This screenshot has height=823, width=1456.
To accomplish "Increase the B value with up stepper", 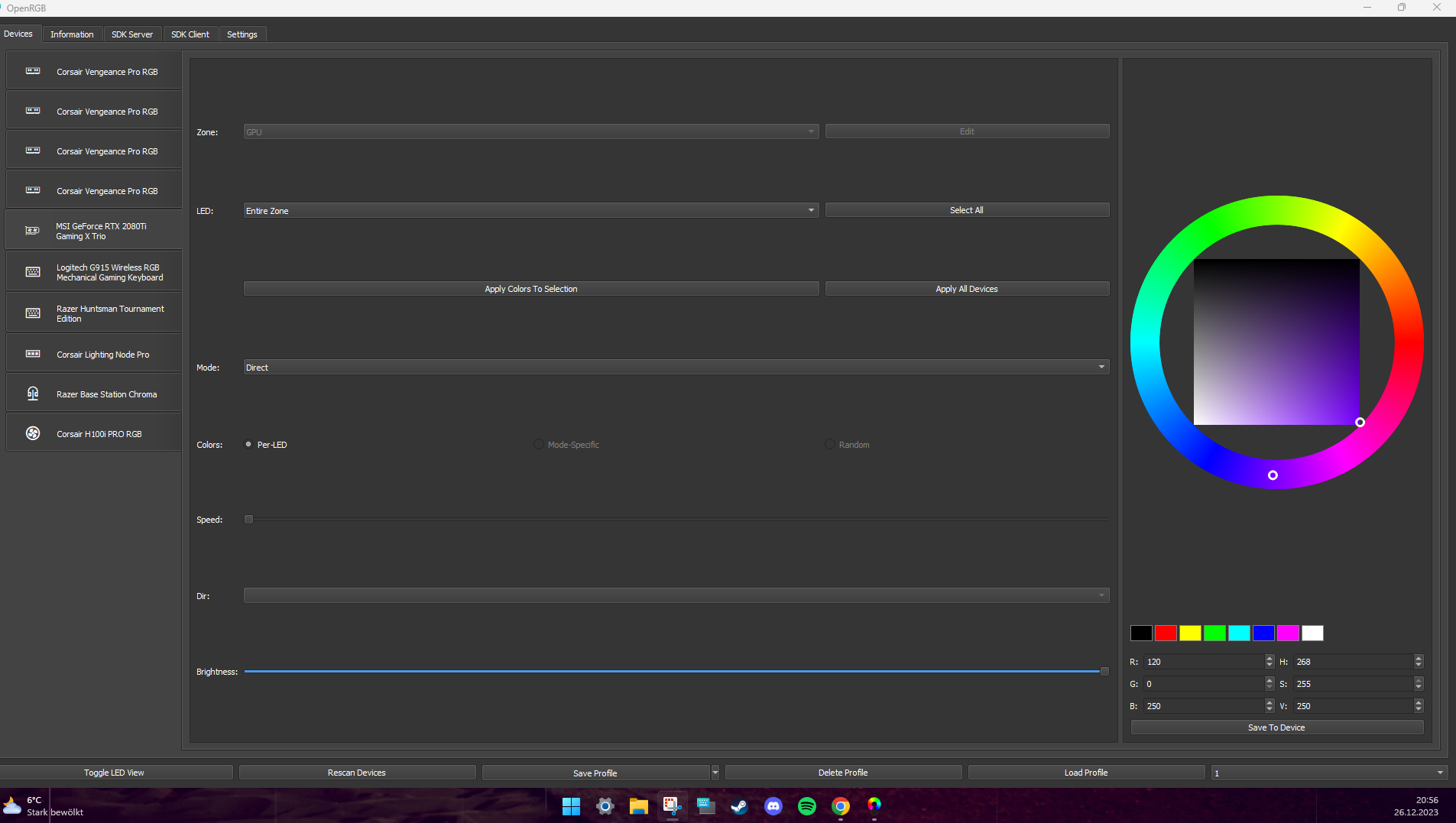I will [x=1270, y=703].
